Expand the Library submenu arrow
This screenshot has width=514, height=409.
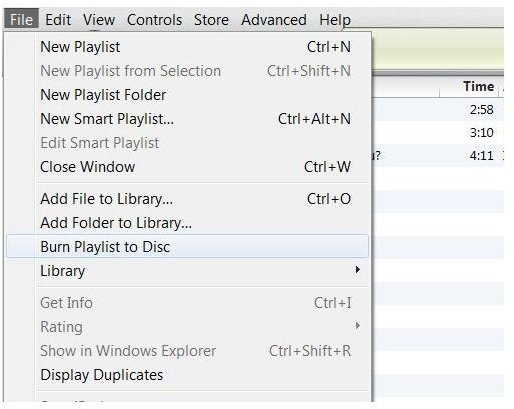pos(358,269)
